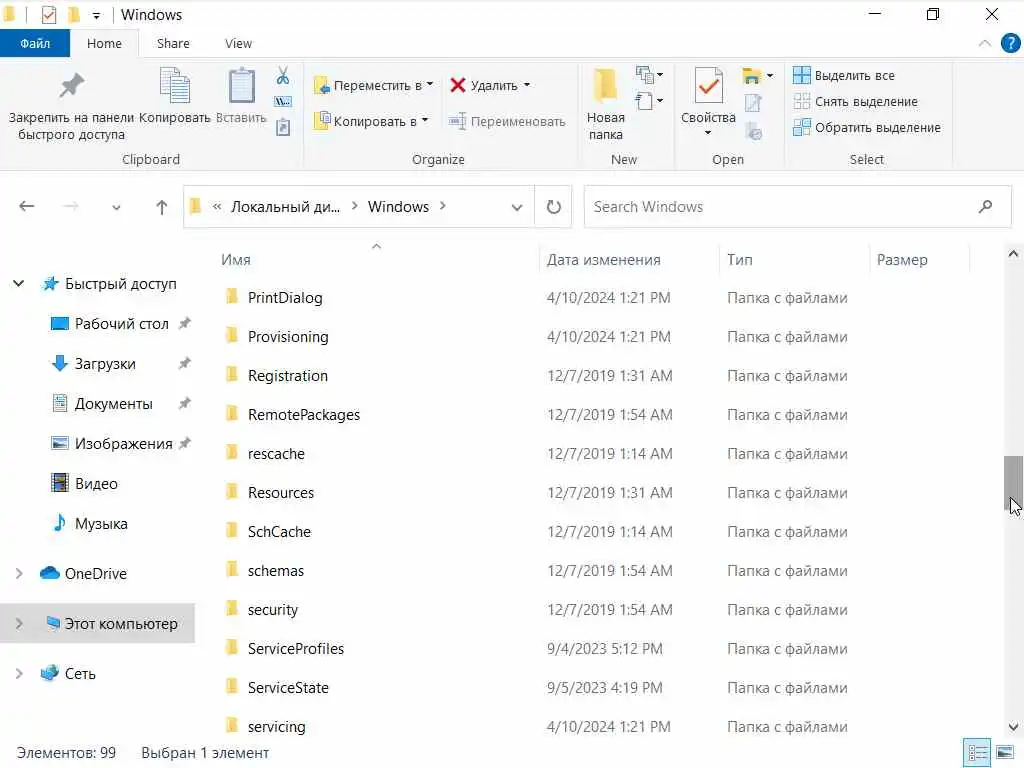Click Windows breadcrumb in address bar
Viewport: 1024px width, 768px height.
point(398,207)
